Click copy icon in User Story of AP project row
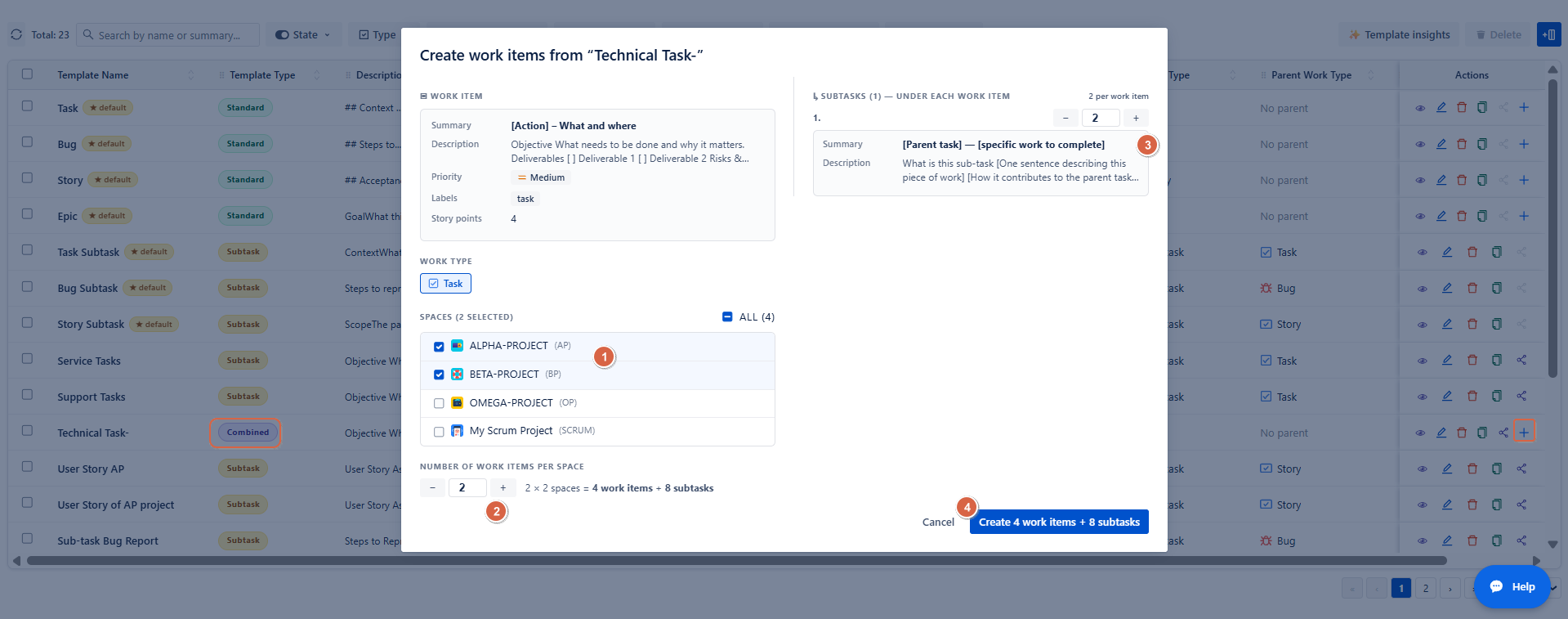This screenshot has height=619, width=1568. click(1497, 505)
